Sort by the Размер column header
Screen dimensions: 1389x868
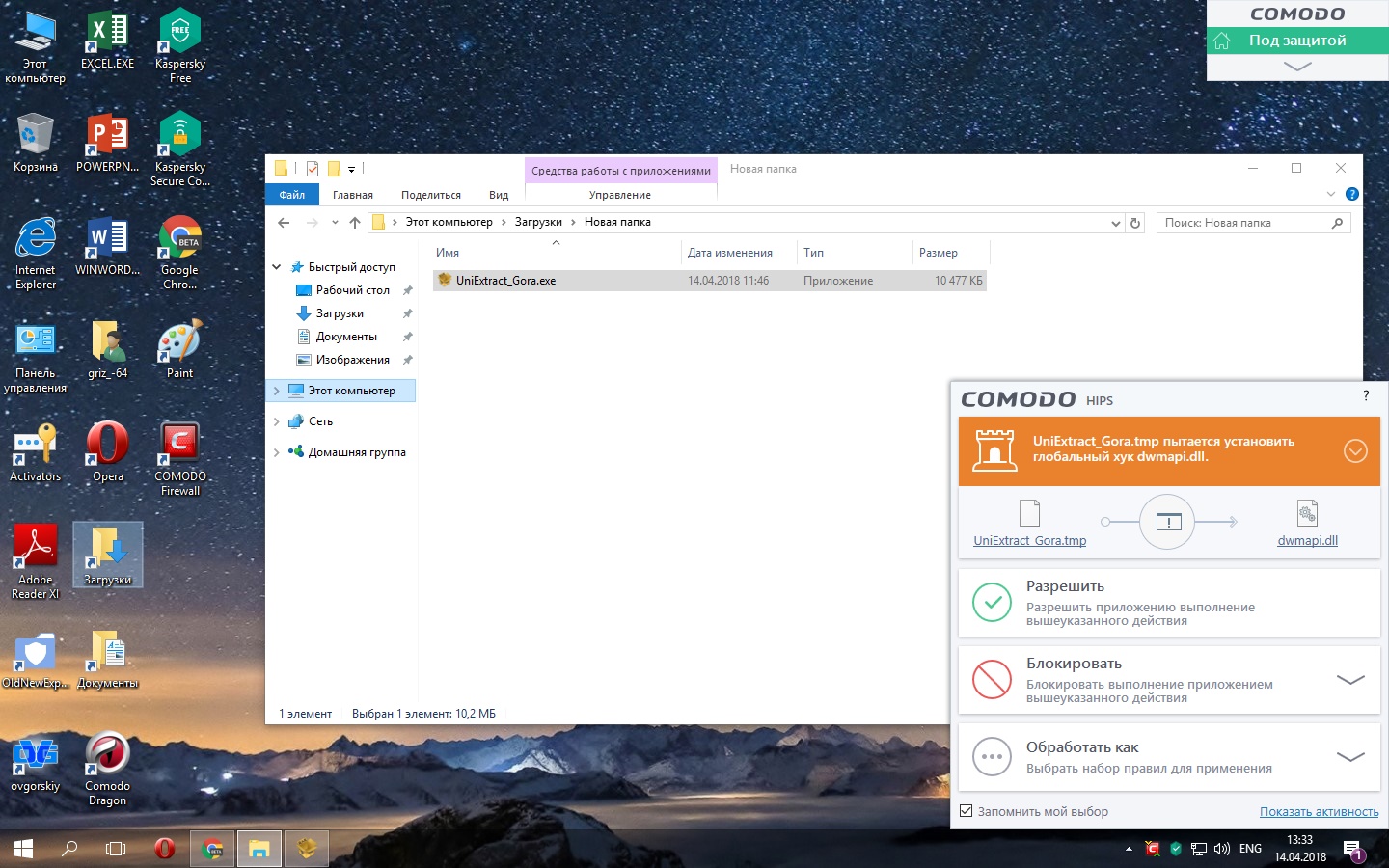[x=939, y=253]
